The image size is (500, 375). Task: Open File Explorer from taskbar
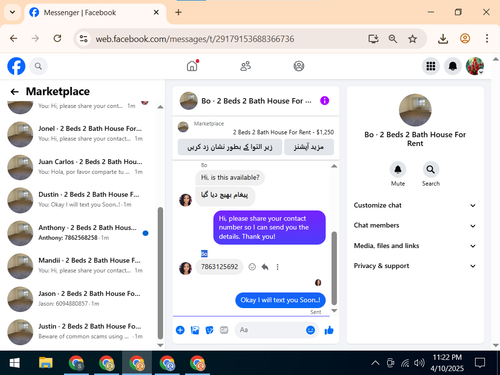pyautogui.click(x=46, y=363)
